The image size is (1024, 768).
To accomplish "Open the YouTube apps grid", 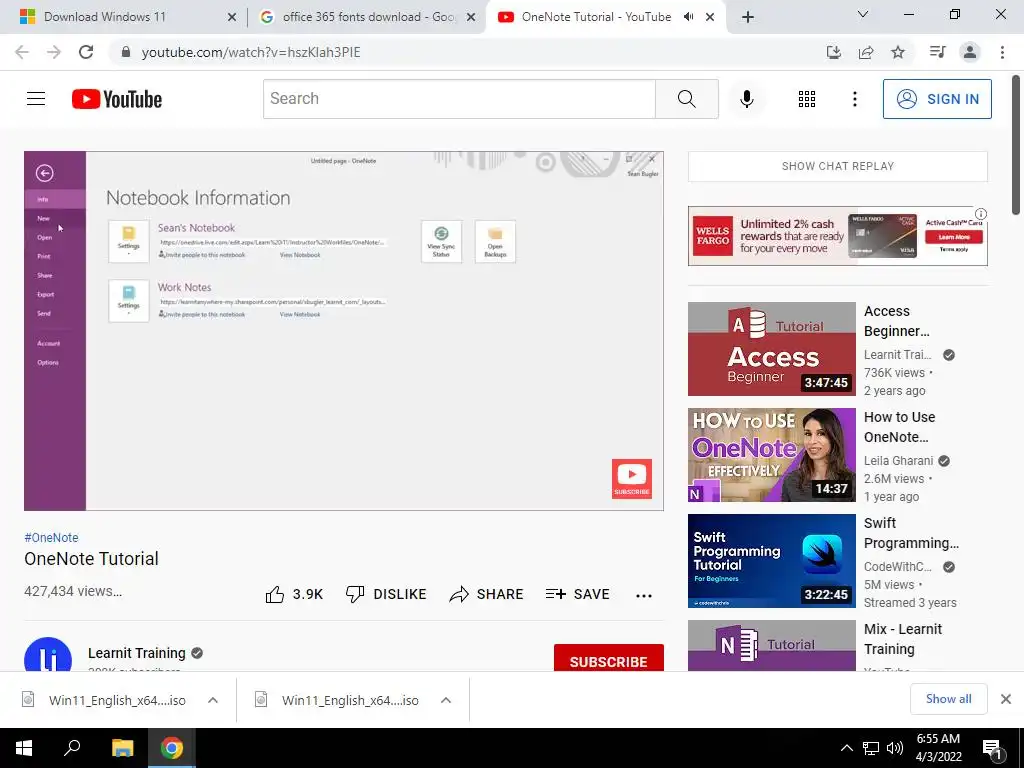I will [x=807, y=99].
